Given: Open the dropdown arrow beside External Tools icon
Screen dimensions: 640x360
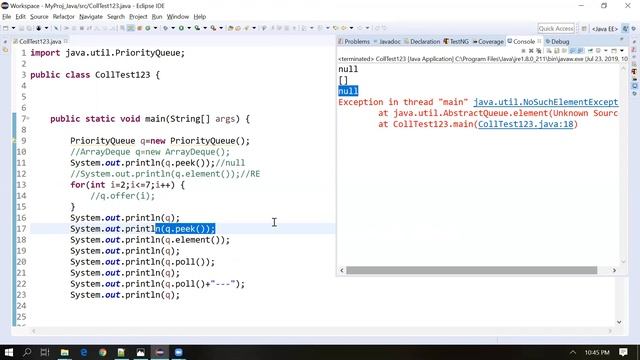Looking at the screenshot, I should coord(221,28).
